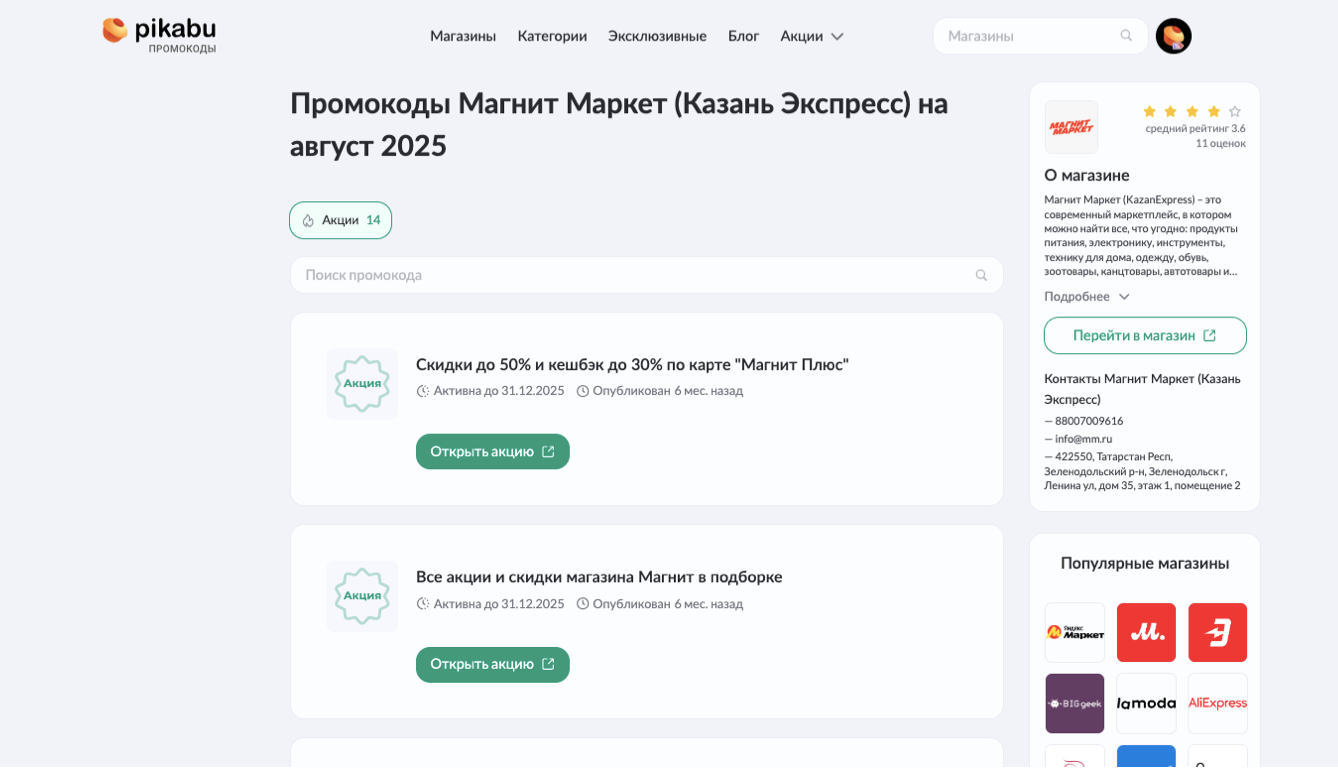Focus the Поиск промокода input field
1338x768 pixels.
(x=646, y=275)
